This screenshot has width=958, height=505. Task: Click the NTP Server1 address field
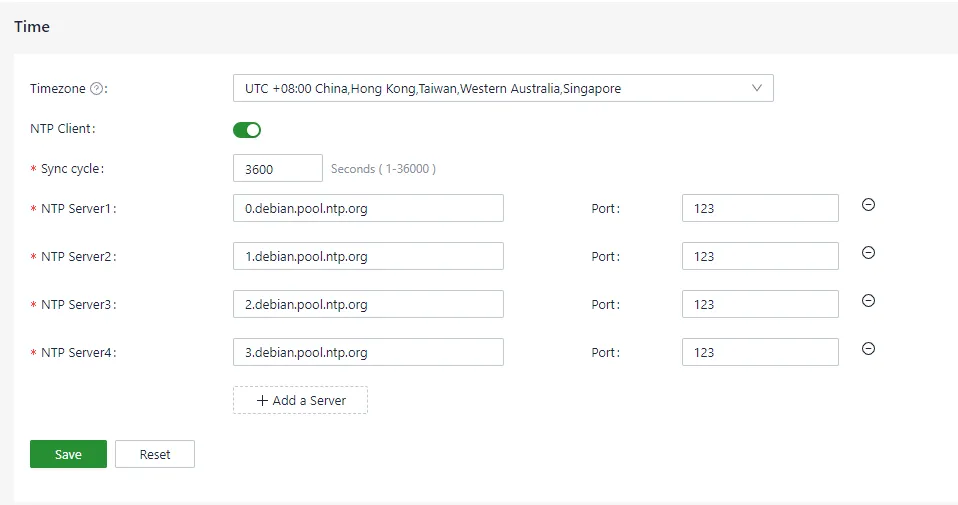(368, 208)
